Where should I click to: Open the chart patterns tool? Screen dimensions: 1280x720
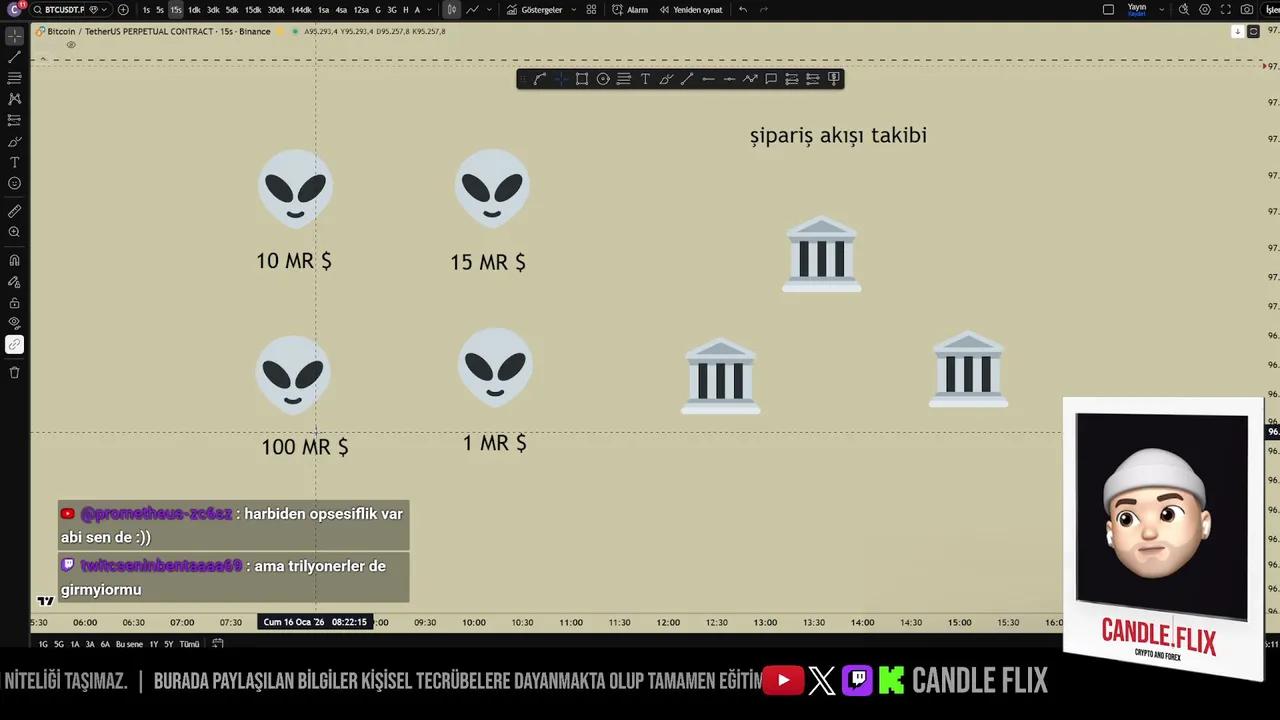(14, 99)
